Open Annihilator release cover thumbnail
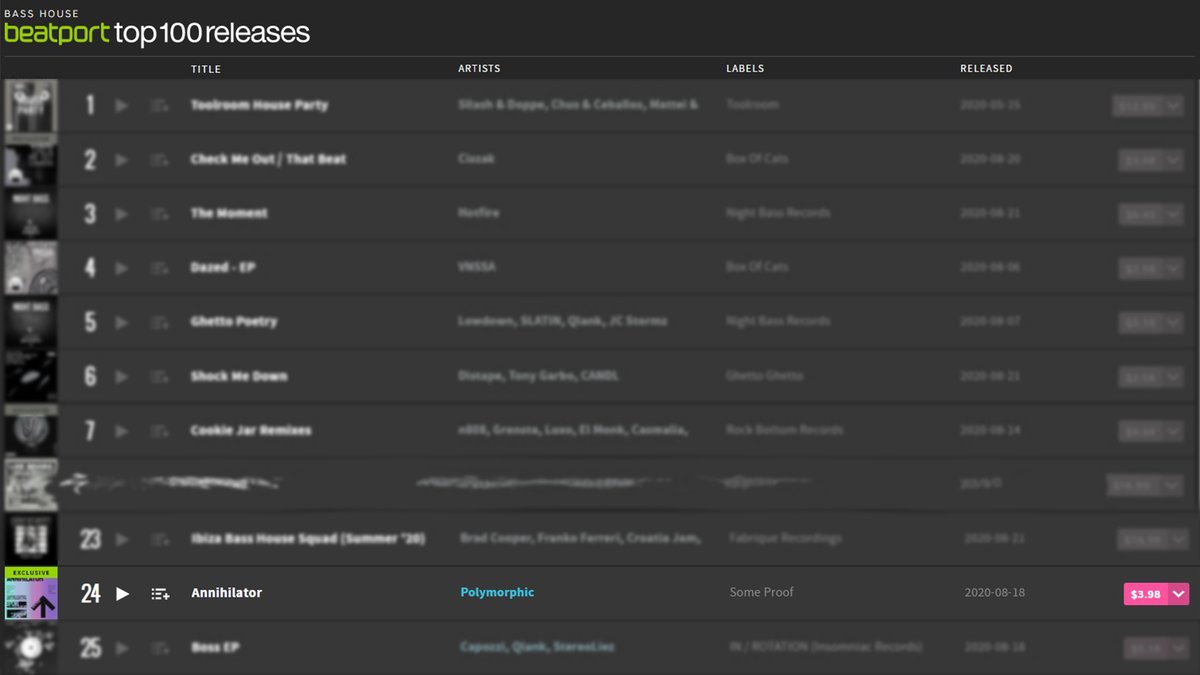 (x=31, y=594)
